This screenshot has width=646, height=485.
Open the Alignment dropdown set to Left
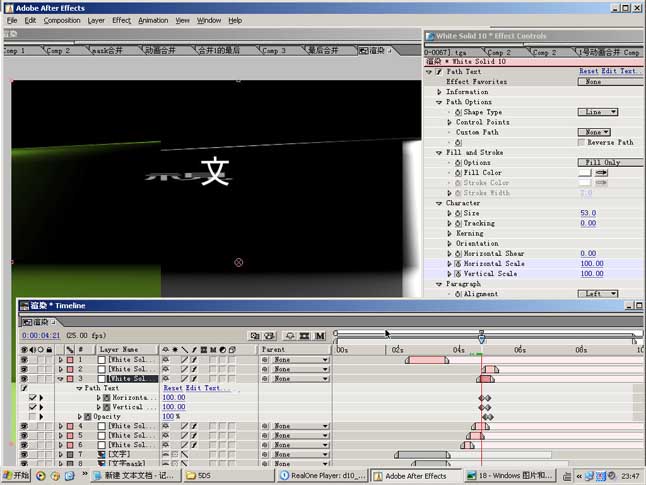(598, 294)
